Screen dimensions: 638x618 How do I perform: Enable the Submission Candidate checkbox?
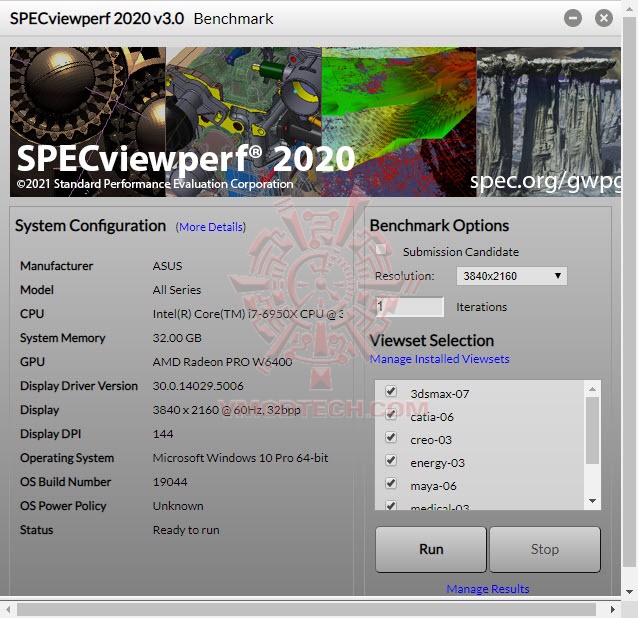(381, 250)
